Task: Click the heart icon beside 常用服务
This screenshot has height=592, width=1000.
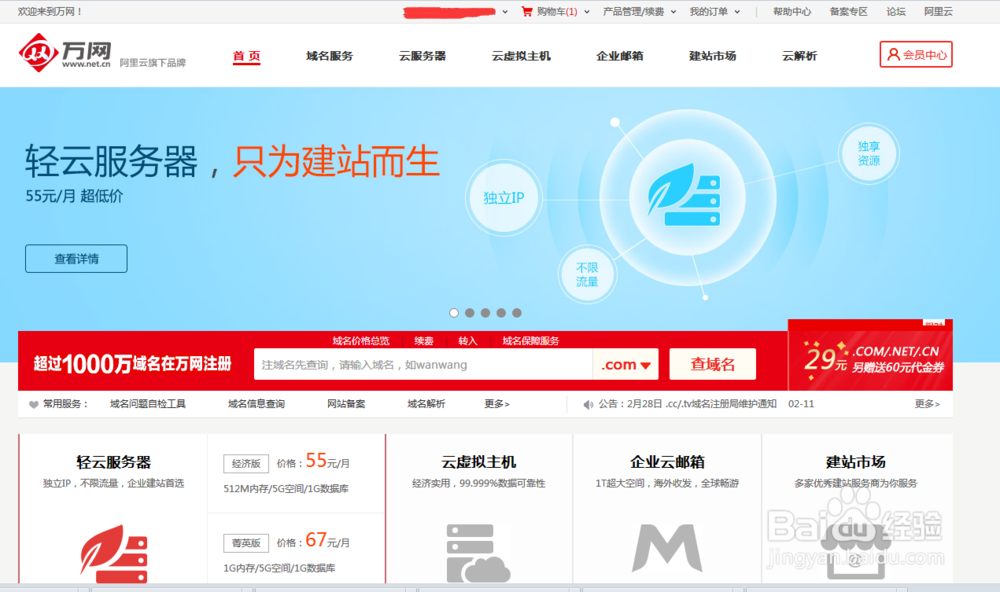Action: pos(34,404)
